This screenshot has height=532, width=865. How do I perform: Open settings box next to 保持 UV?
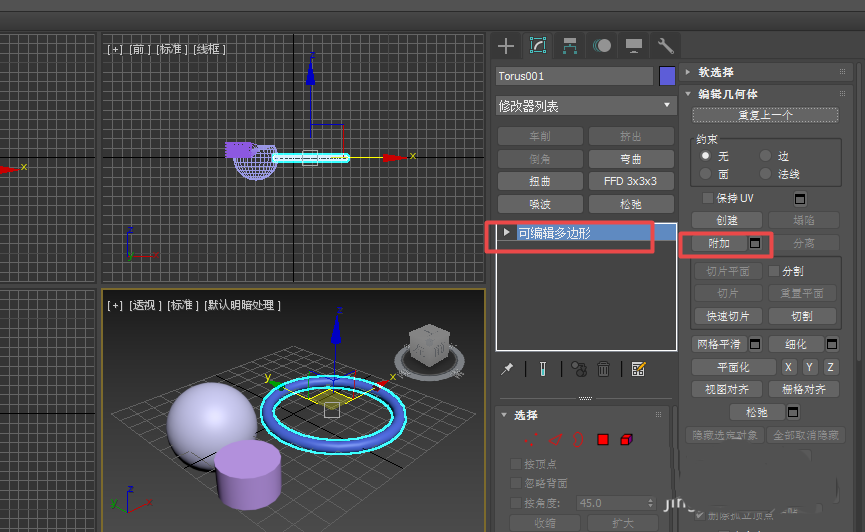point(800,199)
